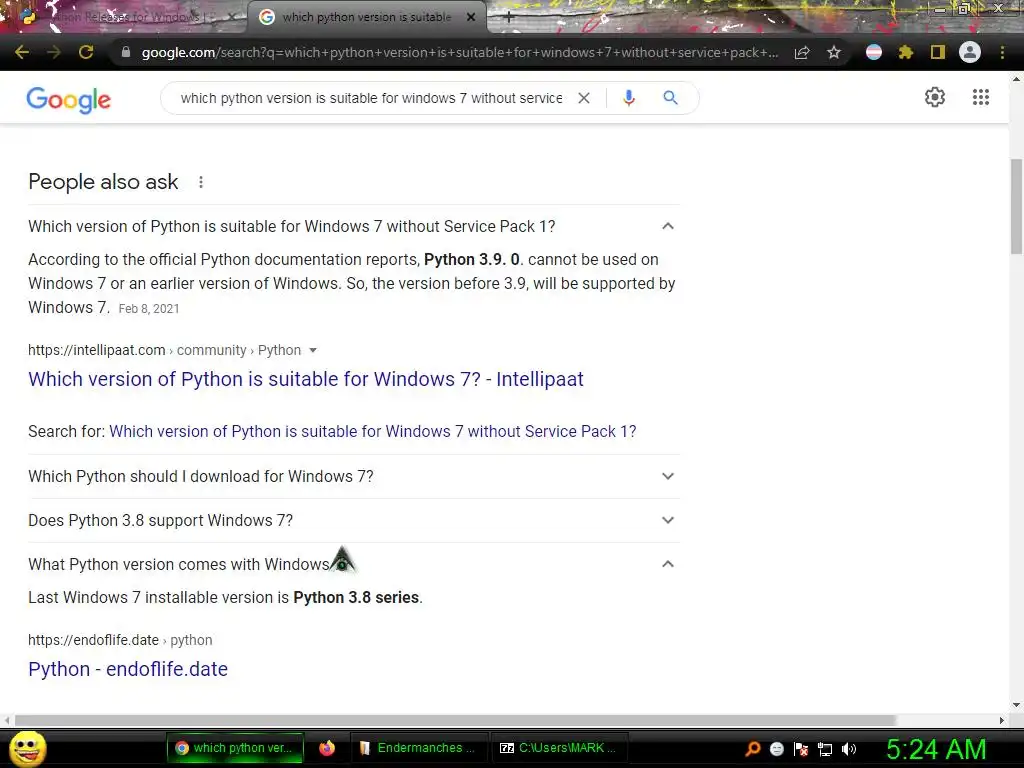
Task: Expand 'Which Python should I download for Windows 7?'
Action: tap(353, 476)
